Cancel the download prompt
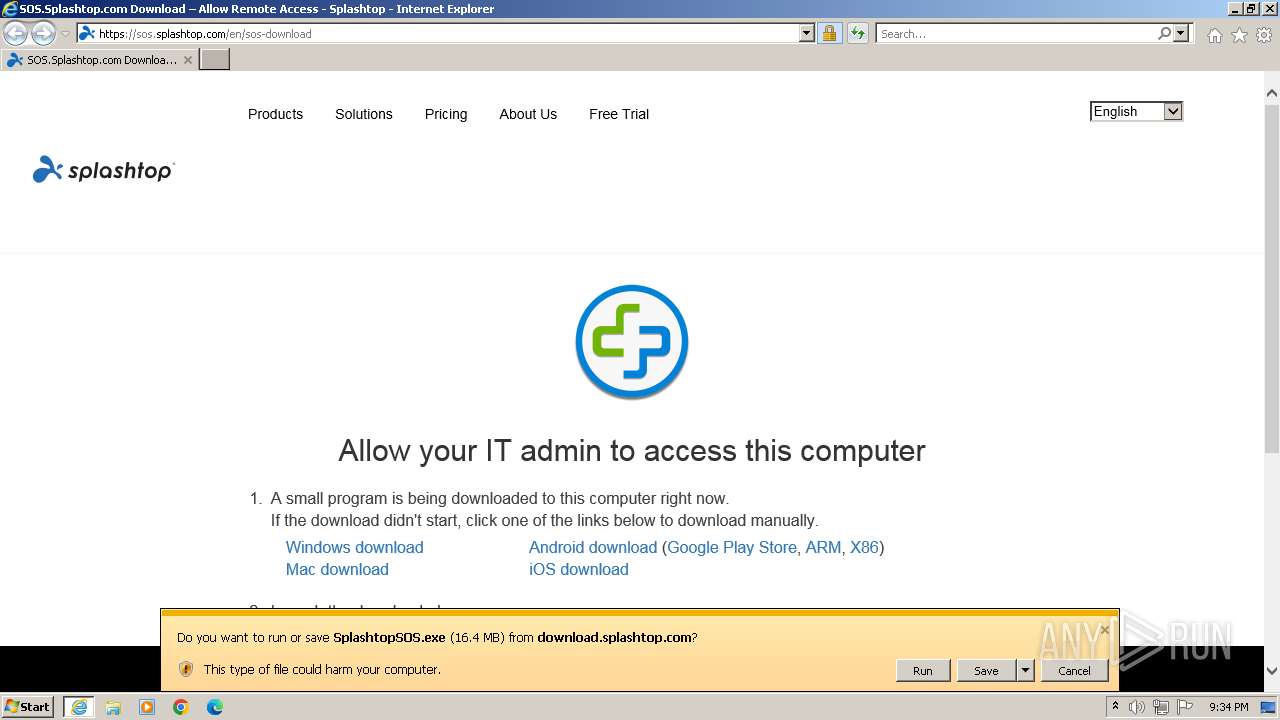Image resolution: width=1280 pixels, height=720 pixels. pos(1075,671)
